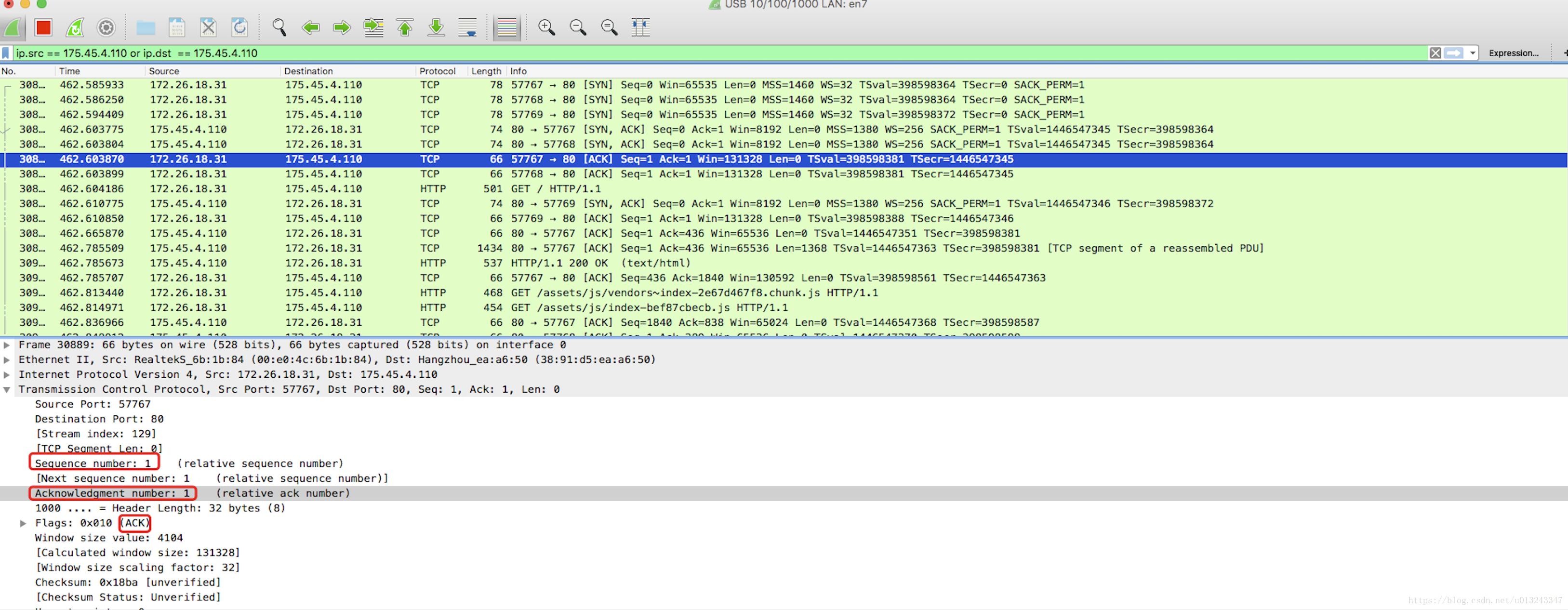
Task: Clear the display filter
Action: 1435,53
